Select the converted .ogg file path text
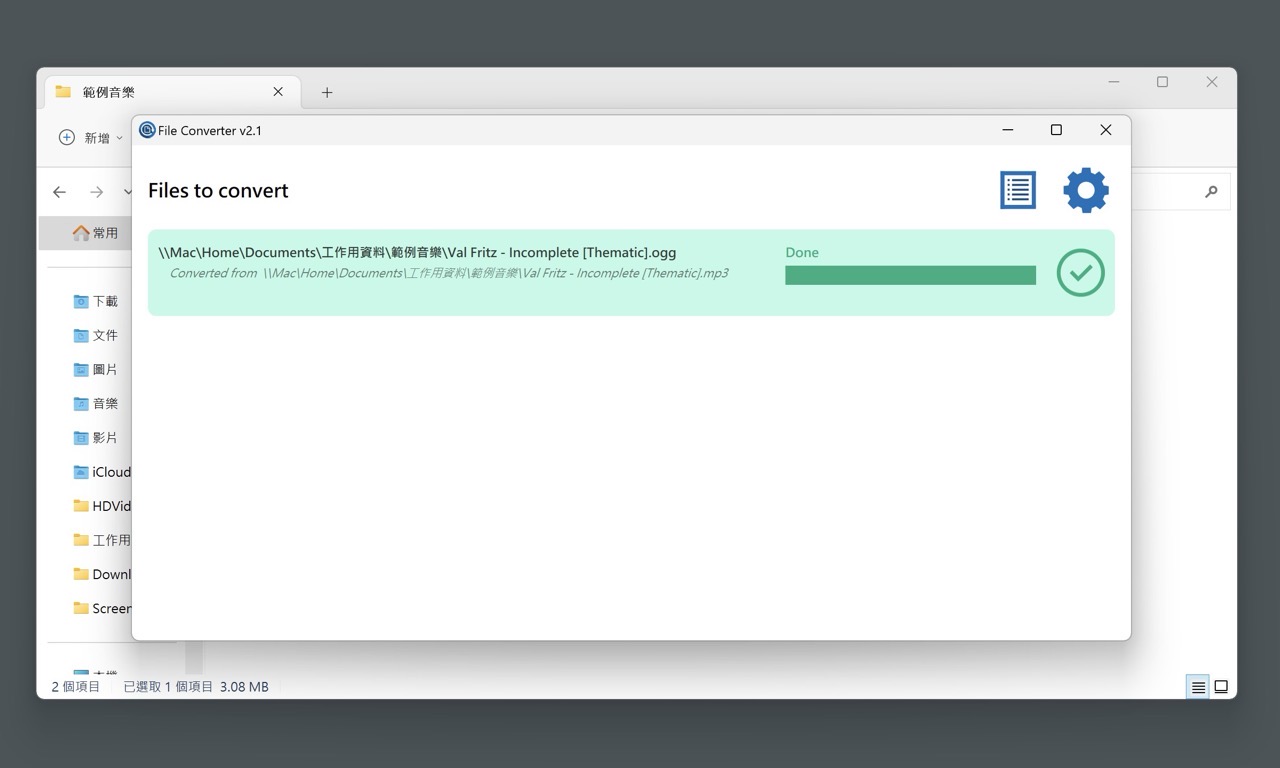 point(417,252)
